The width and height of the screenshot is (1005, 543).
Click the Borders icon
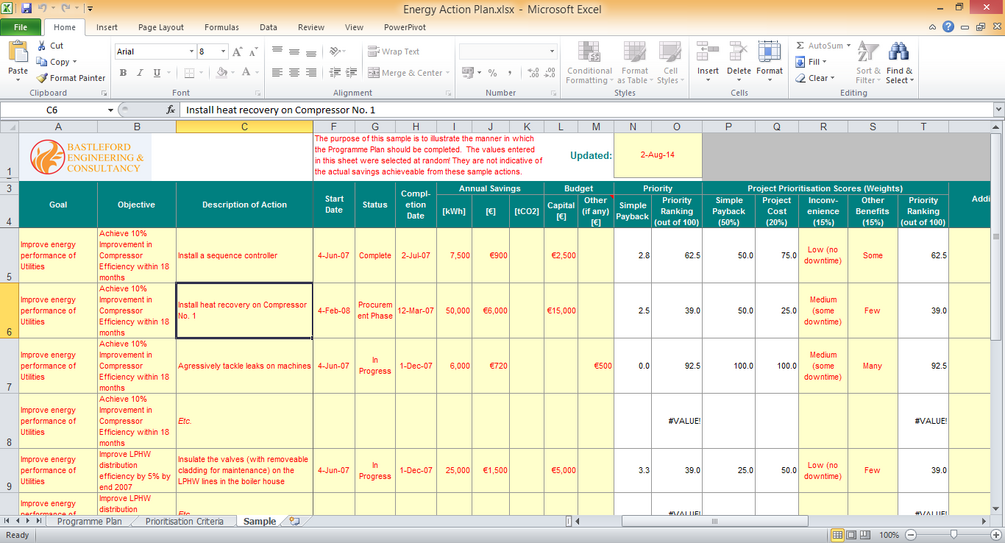189,72
